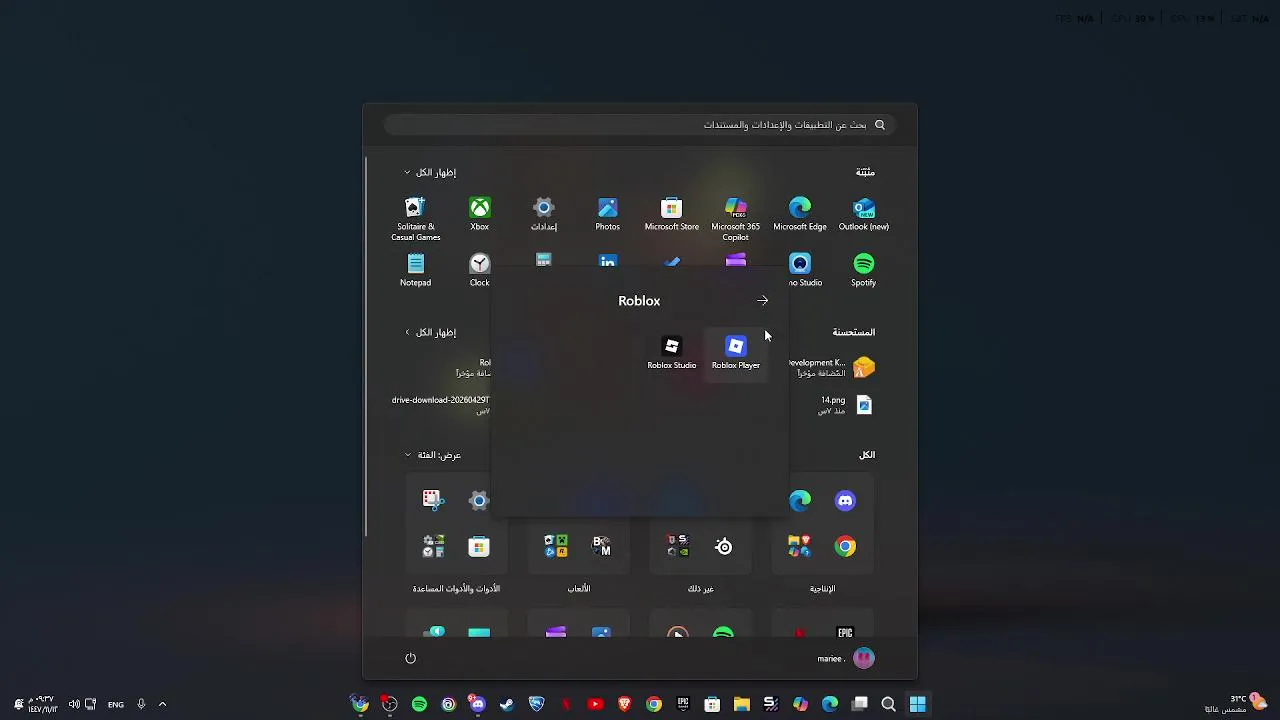This screenshot has width=1280, height=720.
Task: Expand pinned apps with إظهار الكل
Action: (430, 172)
